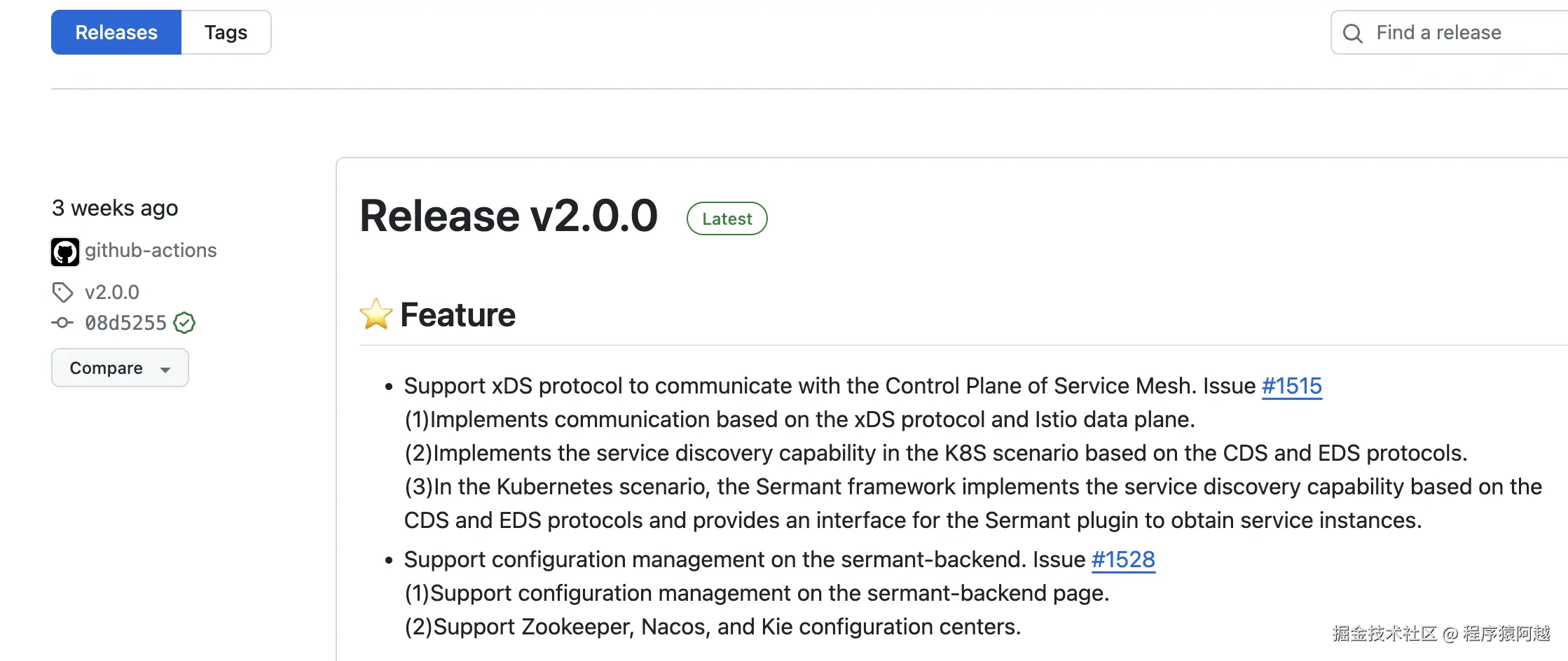Click the 3 weeks ago timestamp

coord(115,208)
